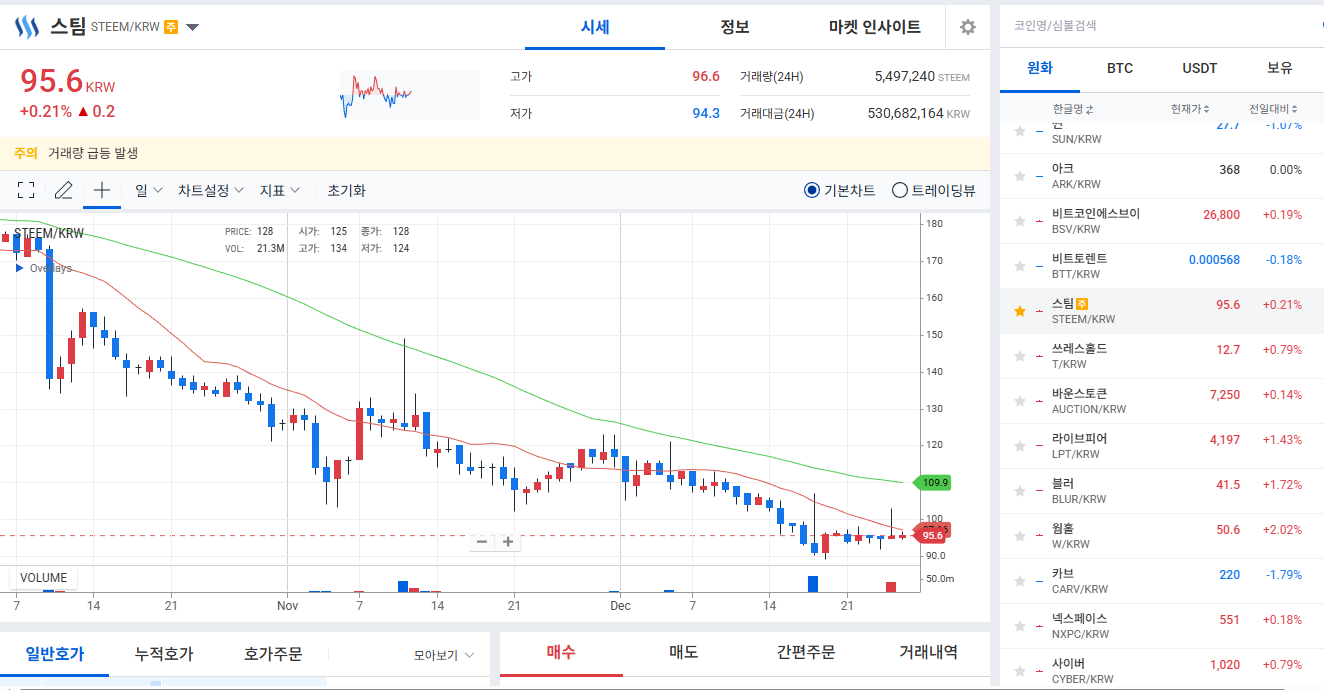The width and height of the screenshot is (1324, 690).
Task: Toggle favorite star for 넥스페이스 NXPC
Action: tap(1020, 626)
